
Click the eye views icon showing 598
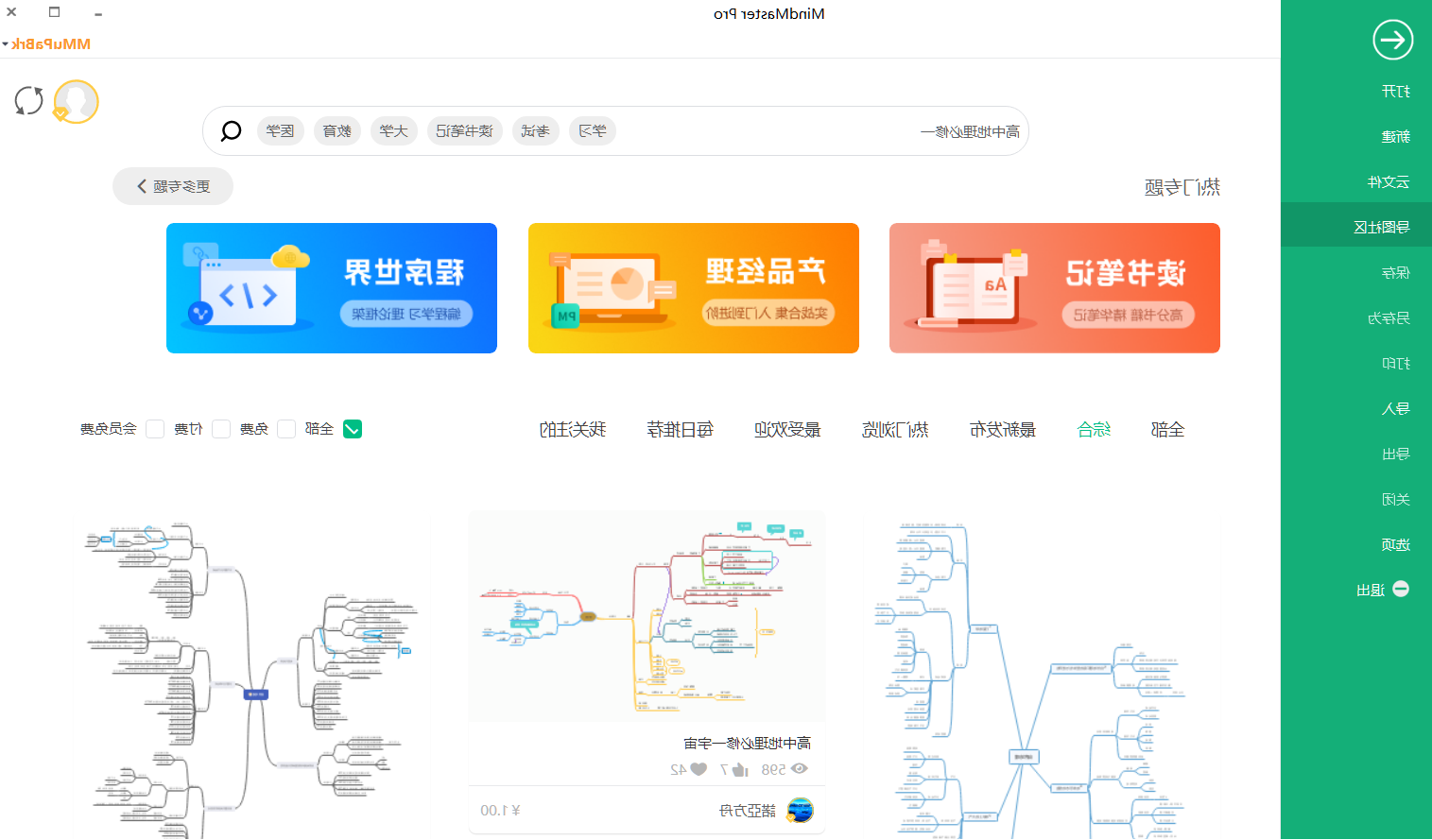(800, 769)
